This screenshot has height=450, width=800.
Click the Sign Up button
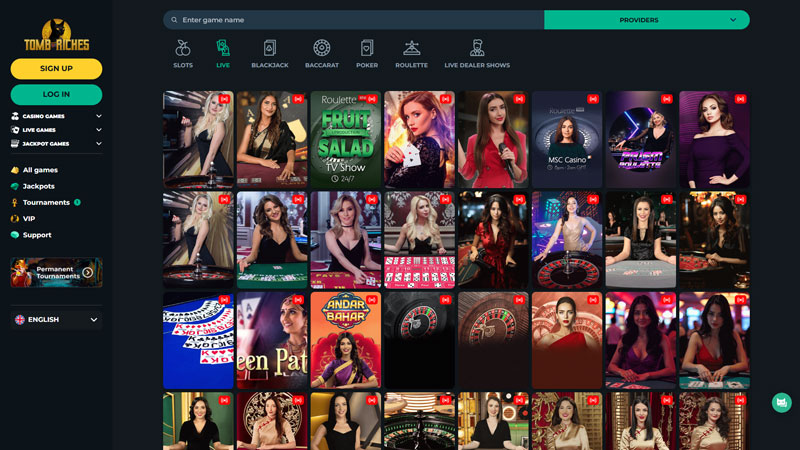(56, 68)
